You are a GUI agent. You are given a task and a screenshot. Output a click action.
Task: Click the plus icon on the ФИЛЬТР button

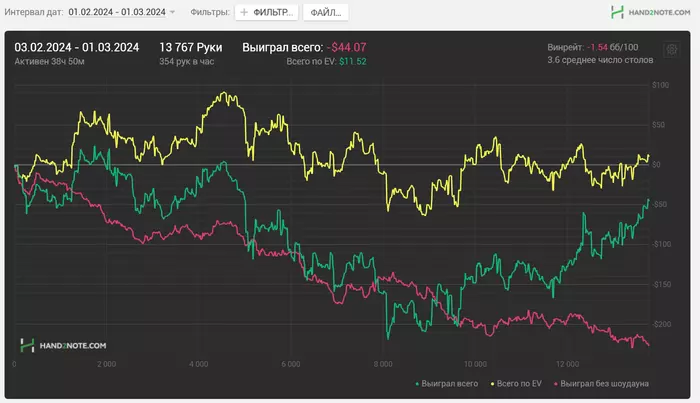pyautogui.click(x=244, y=12)
